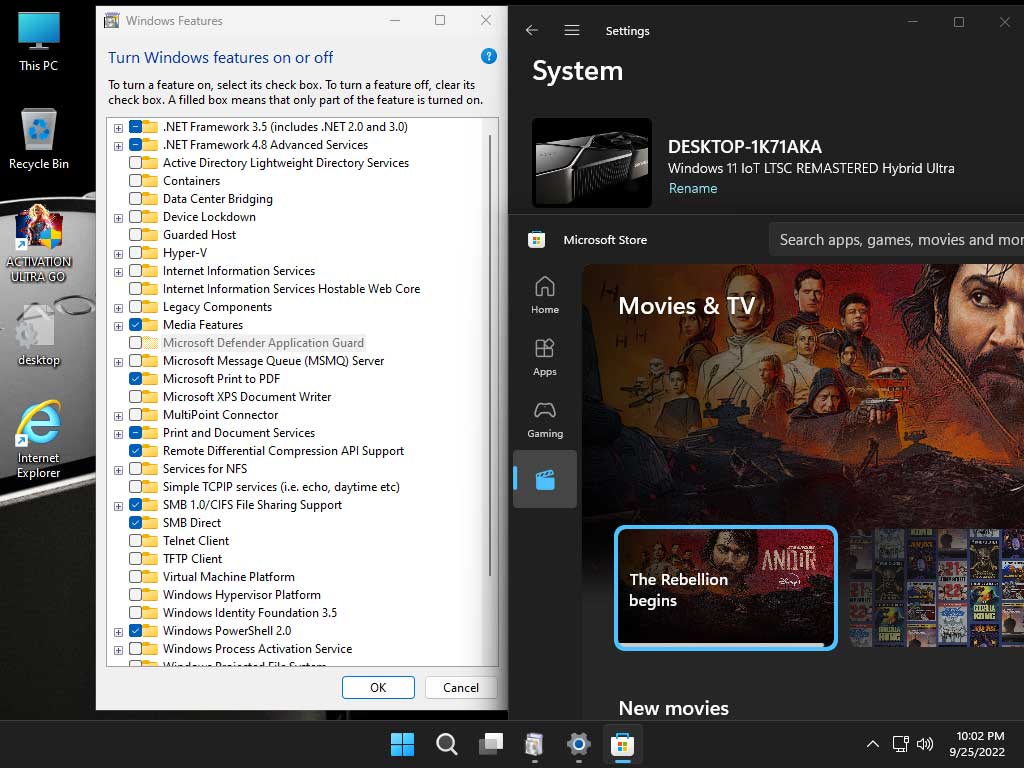The height and width of the screenshot is (768, 1024).
Task: Show hidden system tray icons
Action: coord(872,744)
